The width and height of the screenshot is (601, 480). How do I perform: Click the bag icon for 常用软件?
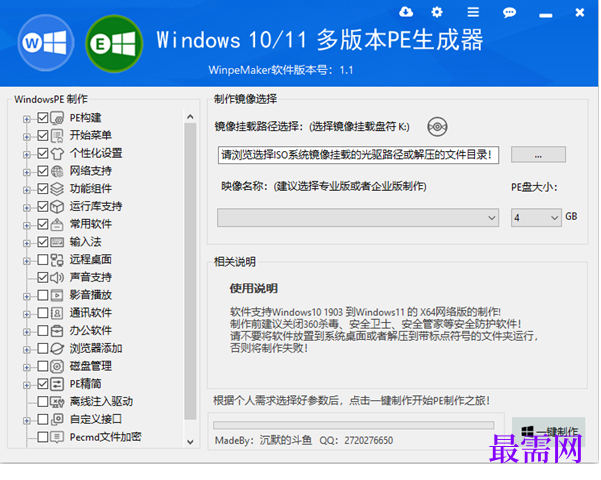pos(57,224)
